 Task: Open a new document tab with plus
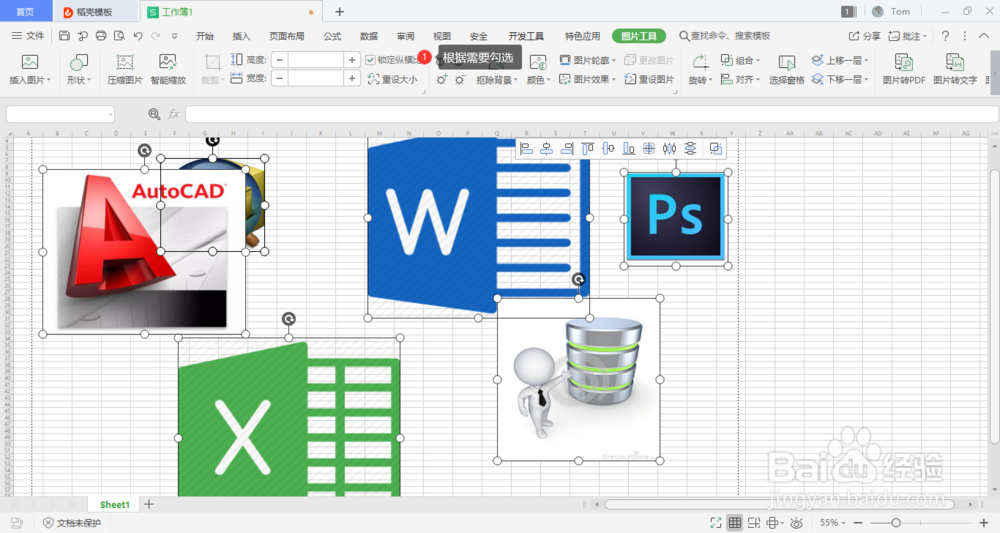339,11
